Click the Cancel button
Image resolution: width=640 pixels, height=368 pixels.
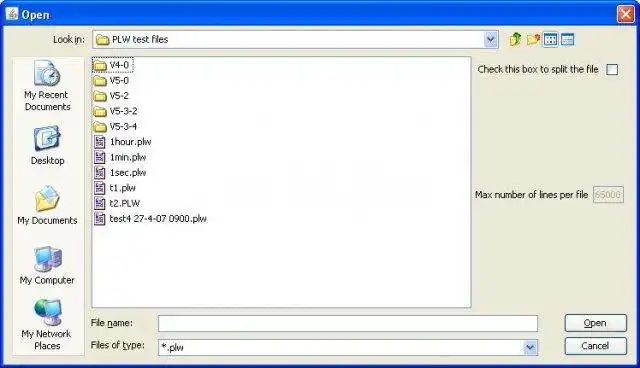point(595,346)
